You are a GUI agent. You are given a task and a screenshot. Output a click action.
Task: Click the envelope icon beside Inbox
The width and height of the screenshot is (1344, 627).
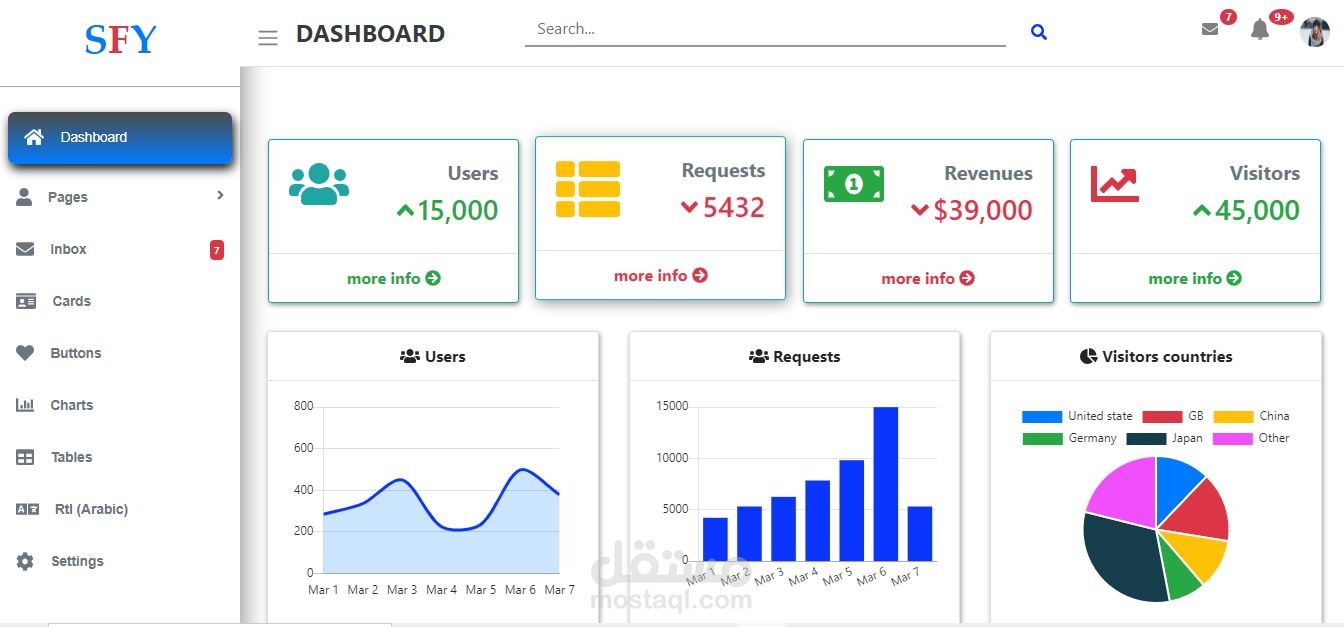coord(25,249)
